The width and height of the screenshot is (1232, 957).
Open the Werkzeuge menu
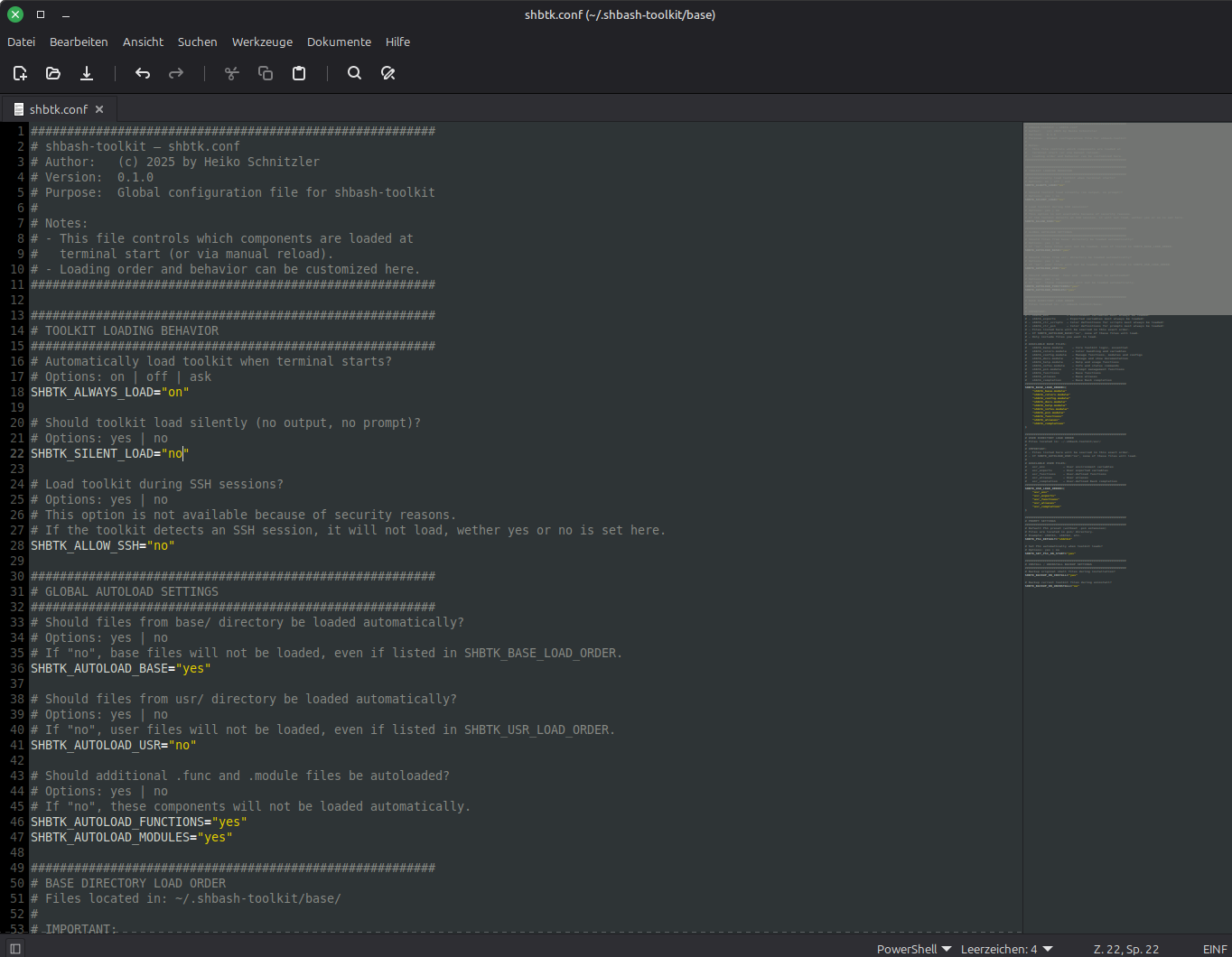click(262, 42)
